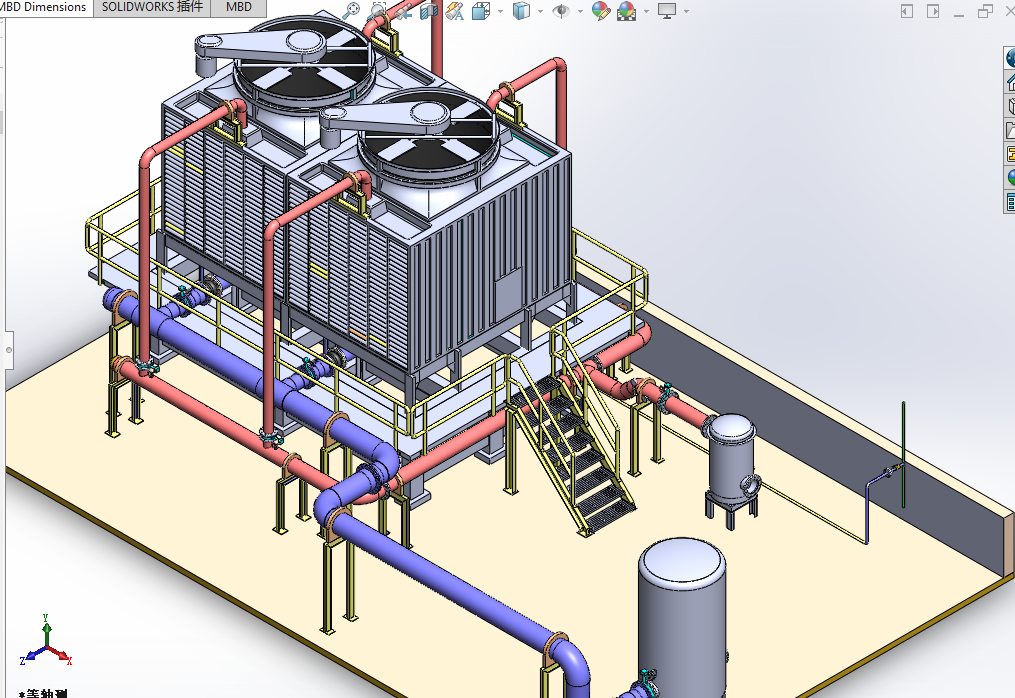The image size is (1015, 698).
Task: Expand the Display Style dropdown arrow
Action: click(540, 12)
